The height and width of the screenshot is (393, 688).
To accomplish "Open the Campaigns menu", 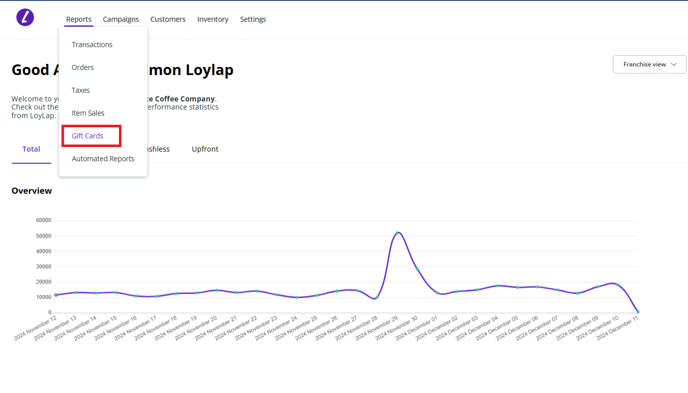I will click(x=121, y=19).
